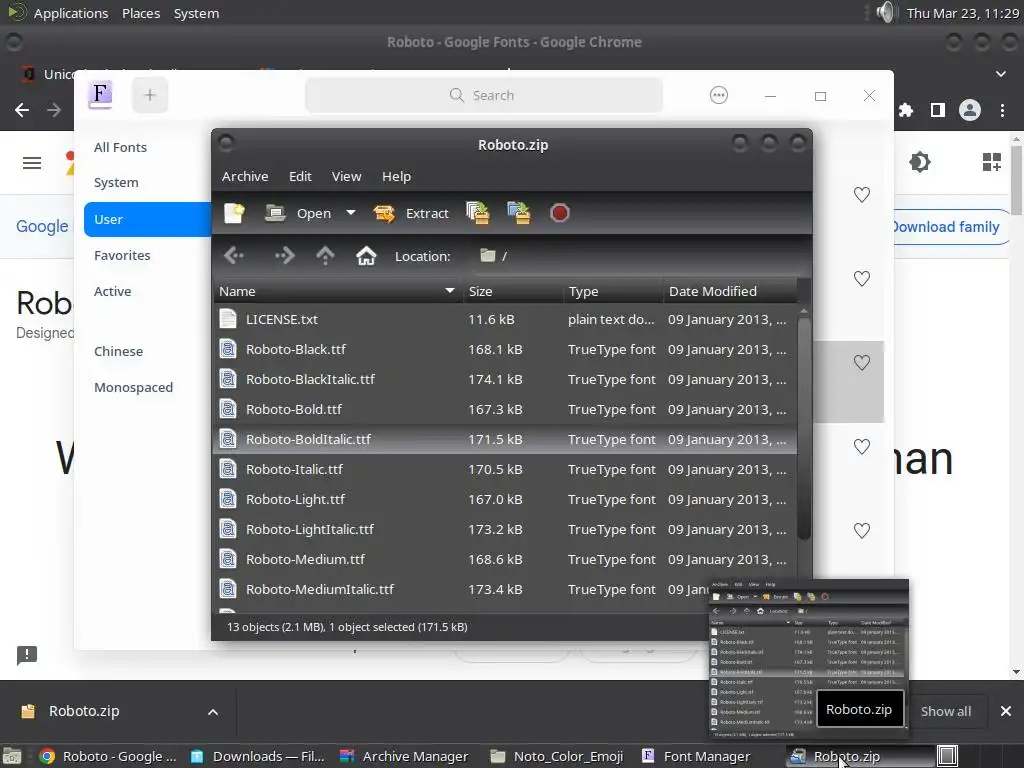This screenshot has height=768, width=1024.
Task: Click the plus add fonts button
Action: (150, 95)
